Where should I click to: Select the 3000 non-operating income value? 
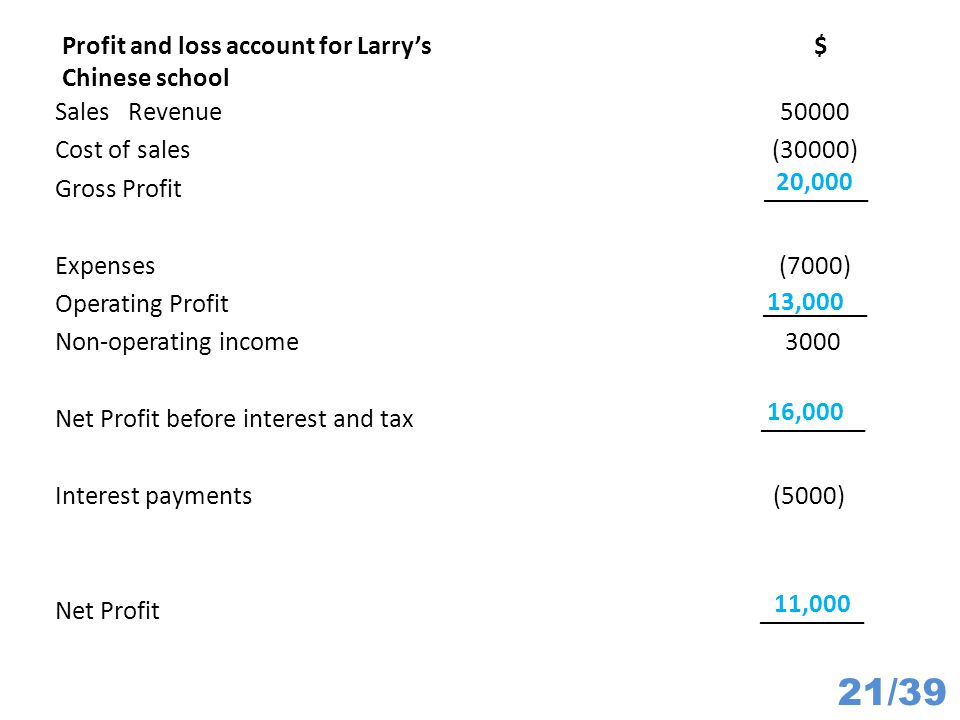812,342
